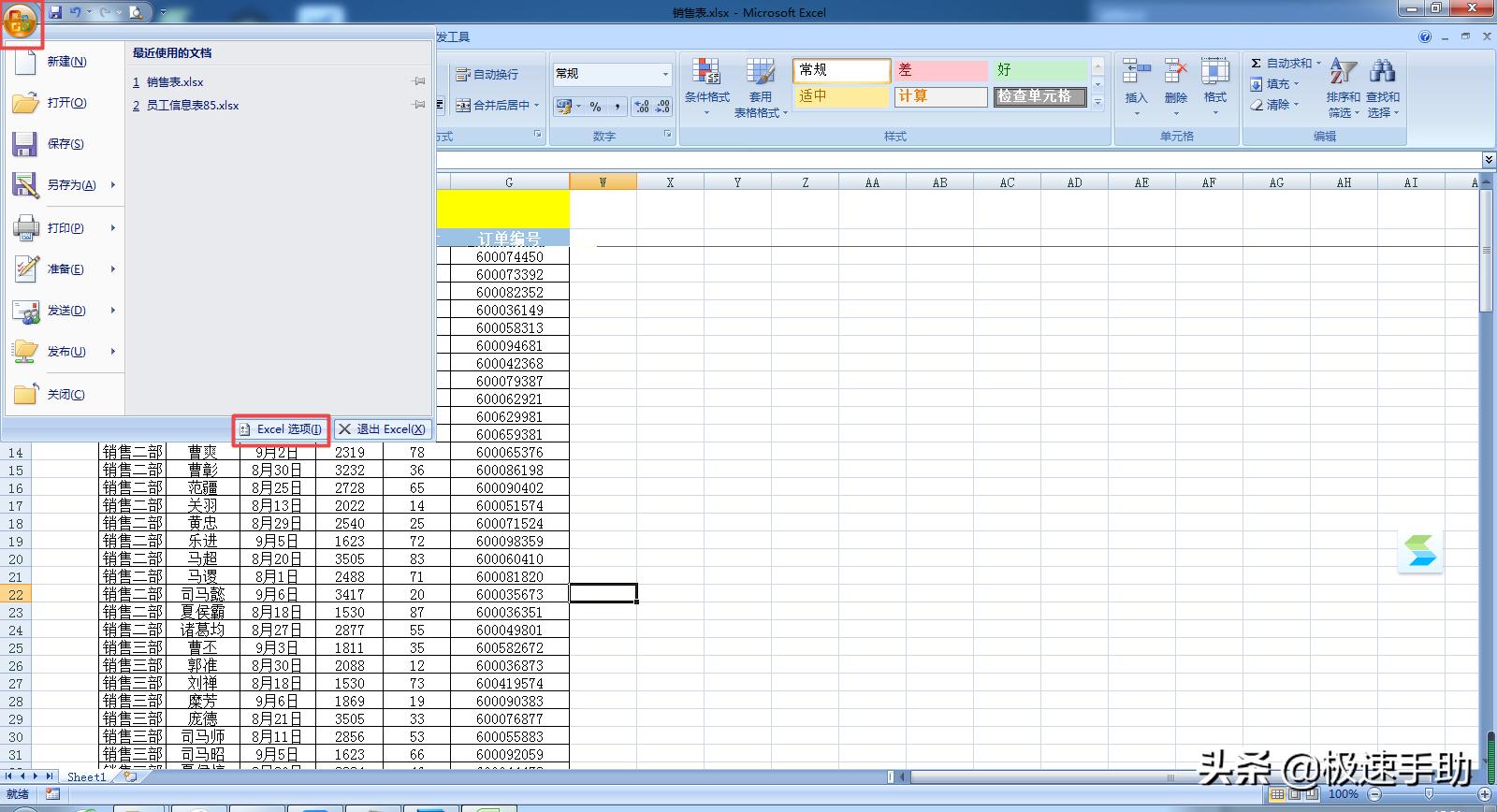Undo last action in Quick Access Toolbar

pos(75,12)
